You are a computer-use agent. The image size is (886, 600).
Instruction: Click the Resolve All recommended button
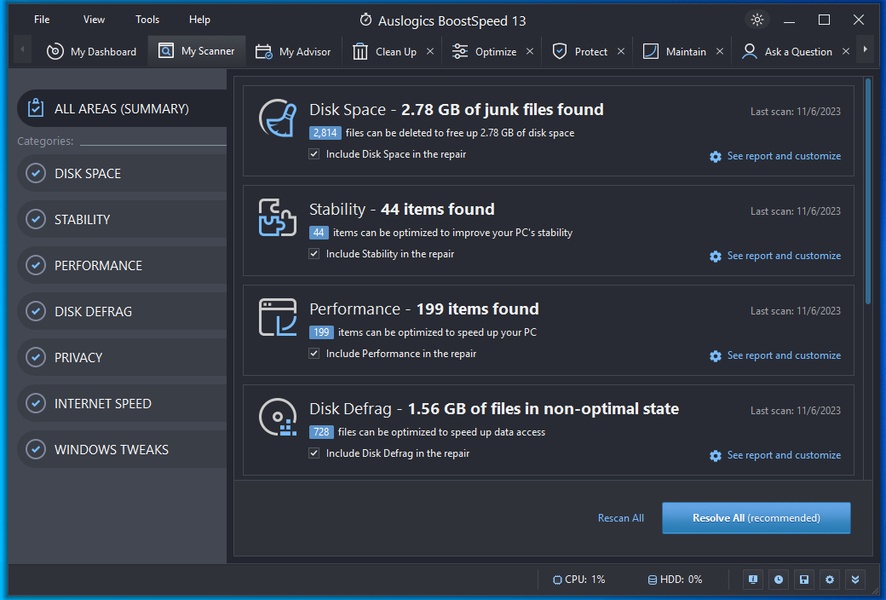pos(756,518)
